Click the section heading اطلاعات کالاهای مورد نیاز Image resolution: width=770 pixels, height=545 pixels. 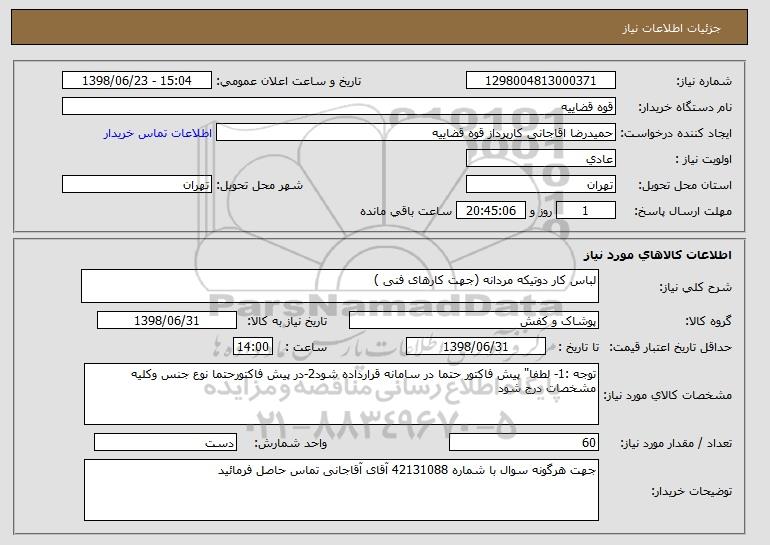point(658,255)
